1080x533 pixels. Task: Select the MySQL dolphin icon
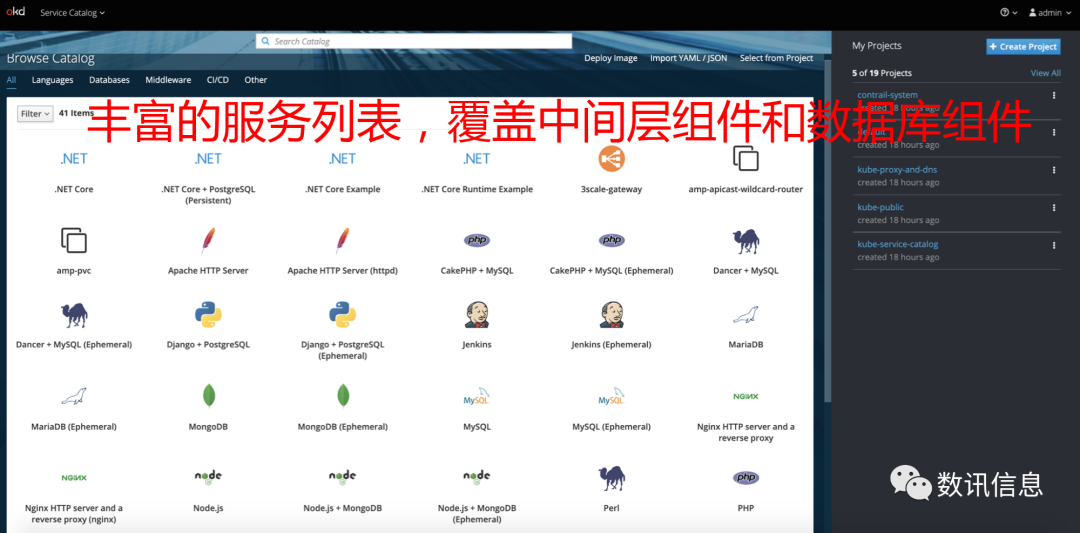[477, 397]
